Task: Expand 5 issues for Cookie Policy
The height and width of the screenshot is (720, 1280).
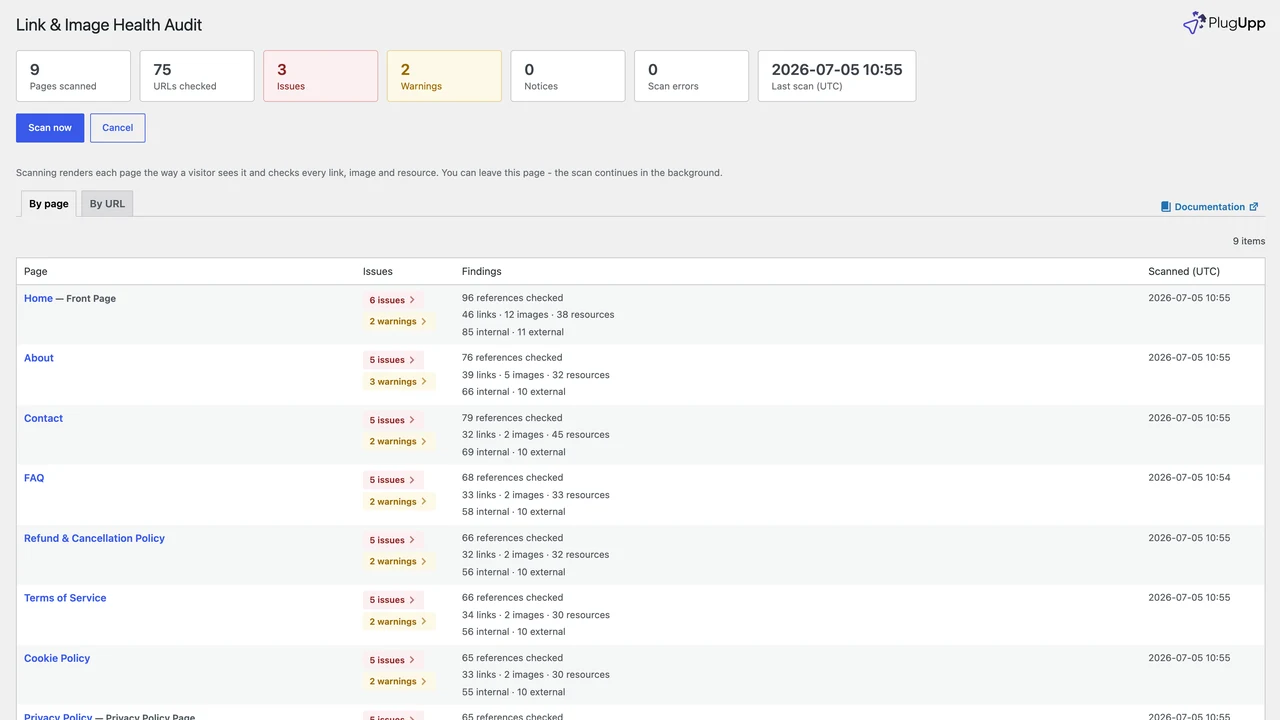Action: pyautogui.click(x=393, y=660)
